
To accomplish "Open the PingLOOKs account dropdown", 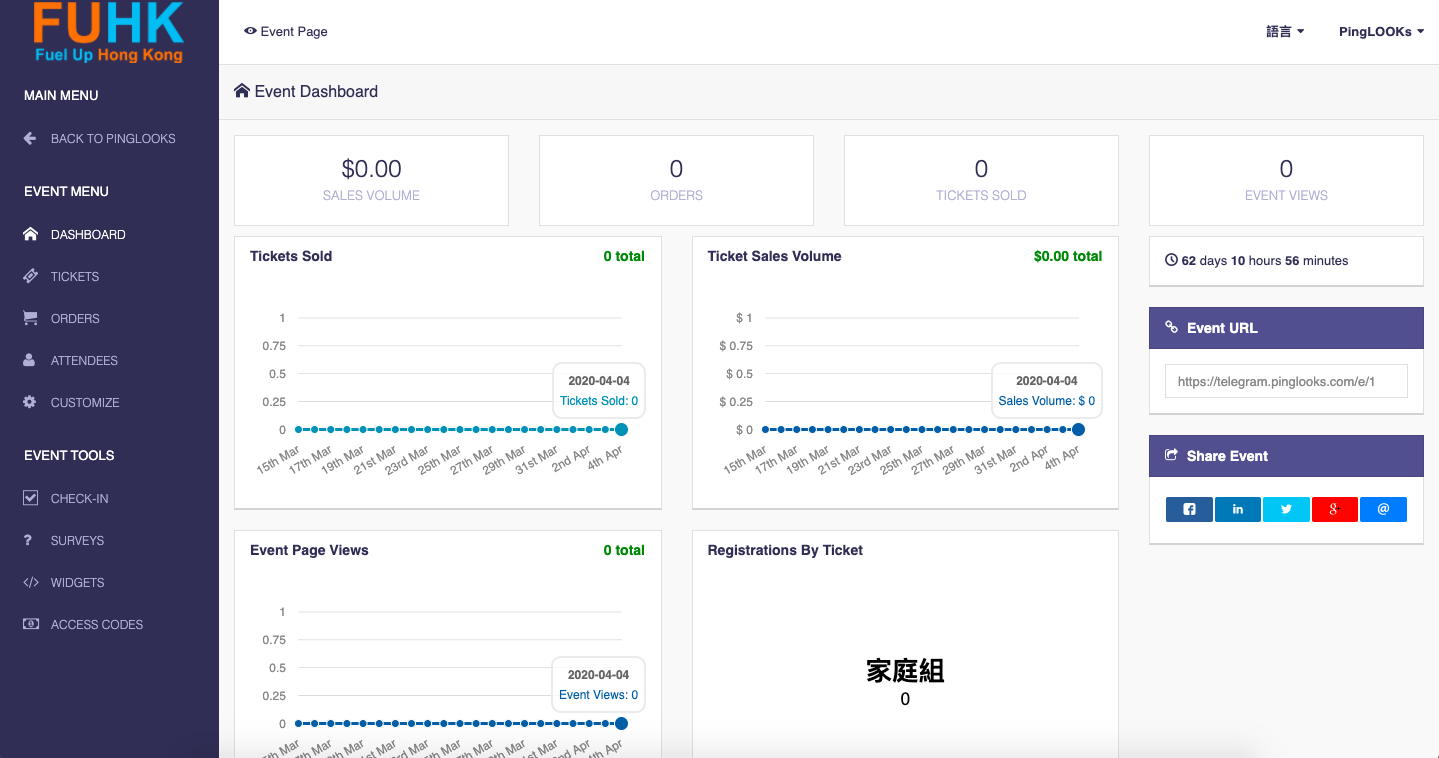I will tap(1381, 32).
